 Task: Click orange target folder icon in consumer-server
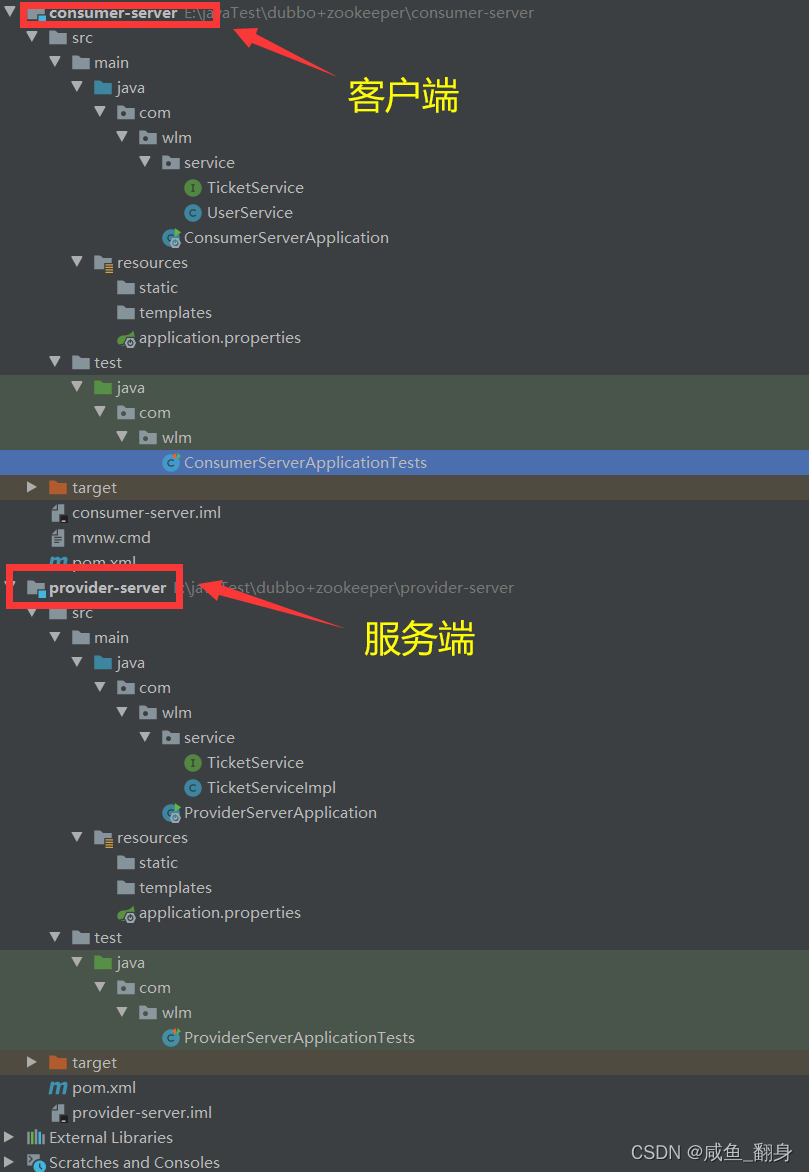[x=58, y=487]
